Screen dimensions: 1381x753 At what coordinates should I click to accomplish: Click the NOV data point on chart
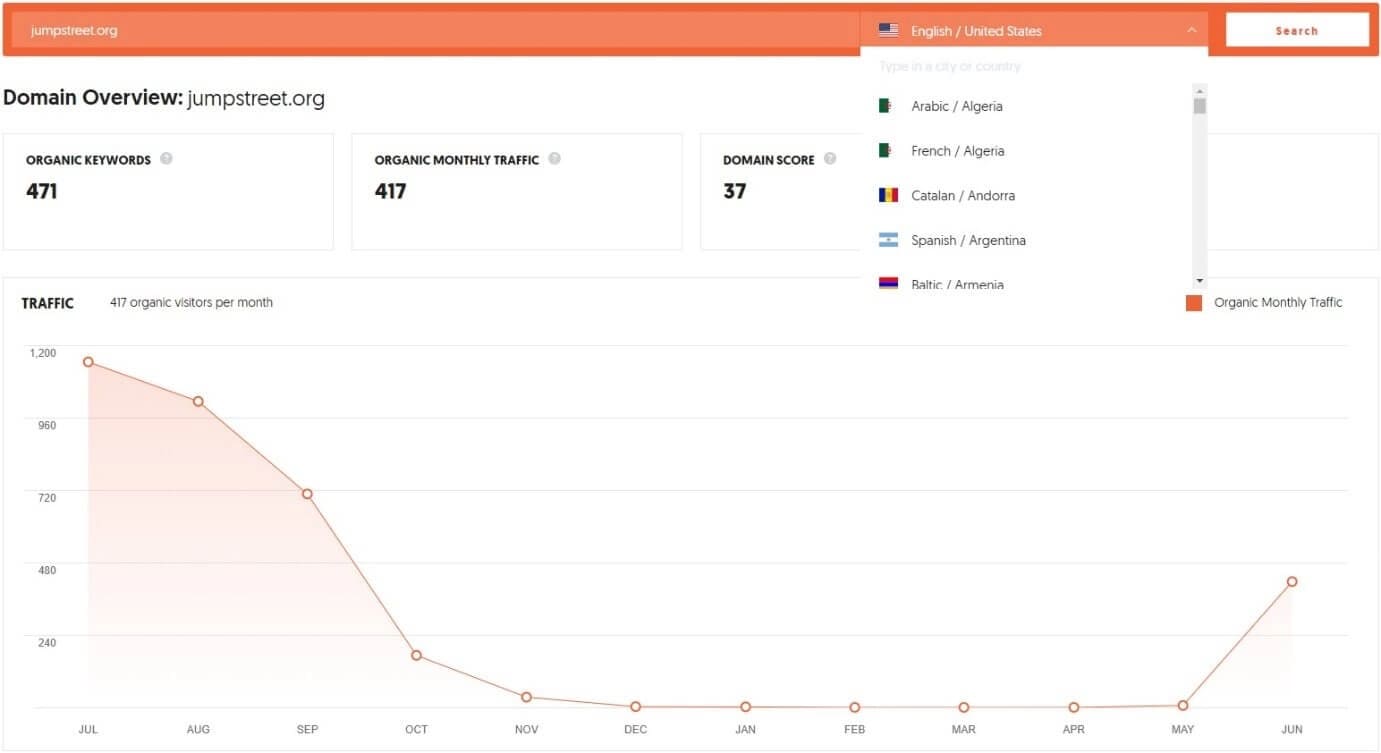pyautogui.click(x=526, y=697)
